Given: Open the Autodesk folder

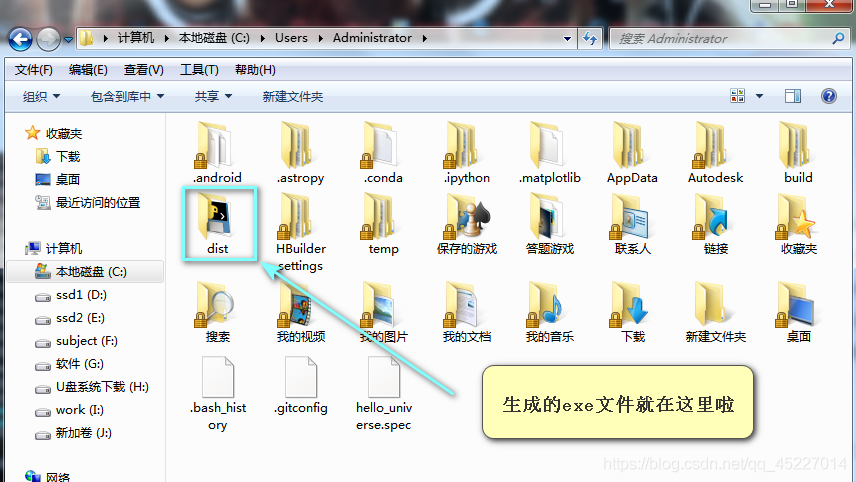Looking at the screenshot, I should [715, 150].
